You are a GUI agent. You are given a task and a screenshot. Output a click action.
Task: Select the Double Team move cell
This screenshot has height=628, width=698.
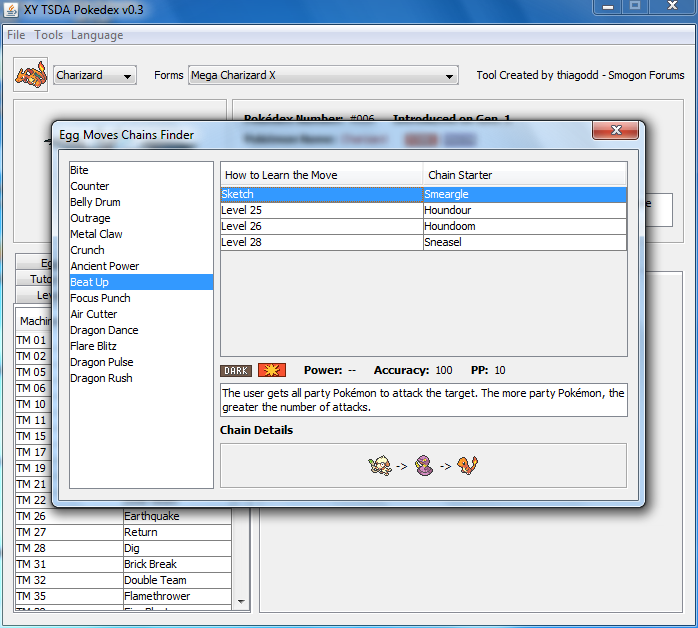pyautogui.click(x=177, y=580)
